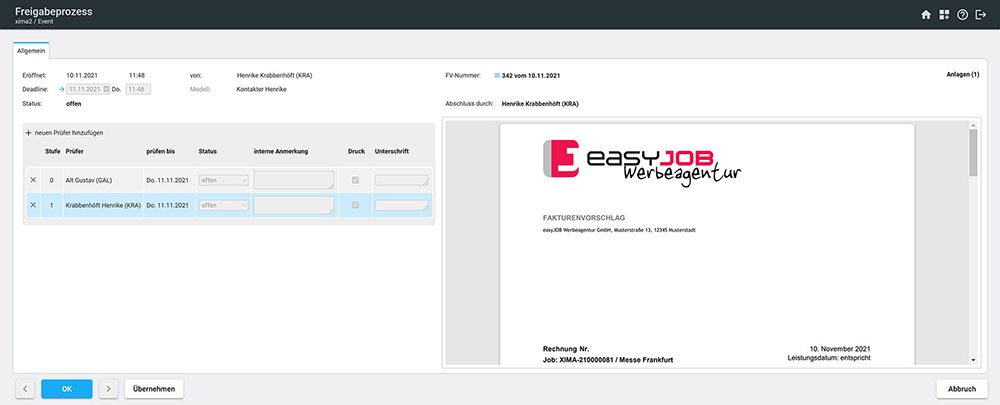Viewport: 1000px width, 405px height.
Task: Open status dropdown for Alt Gustav
Action: [223, 180]
